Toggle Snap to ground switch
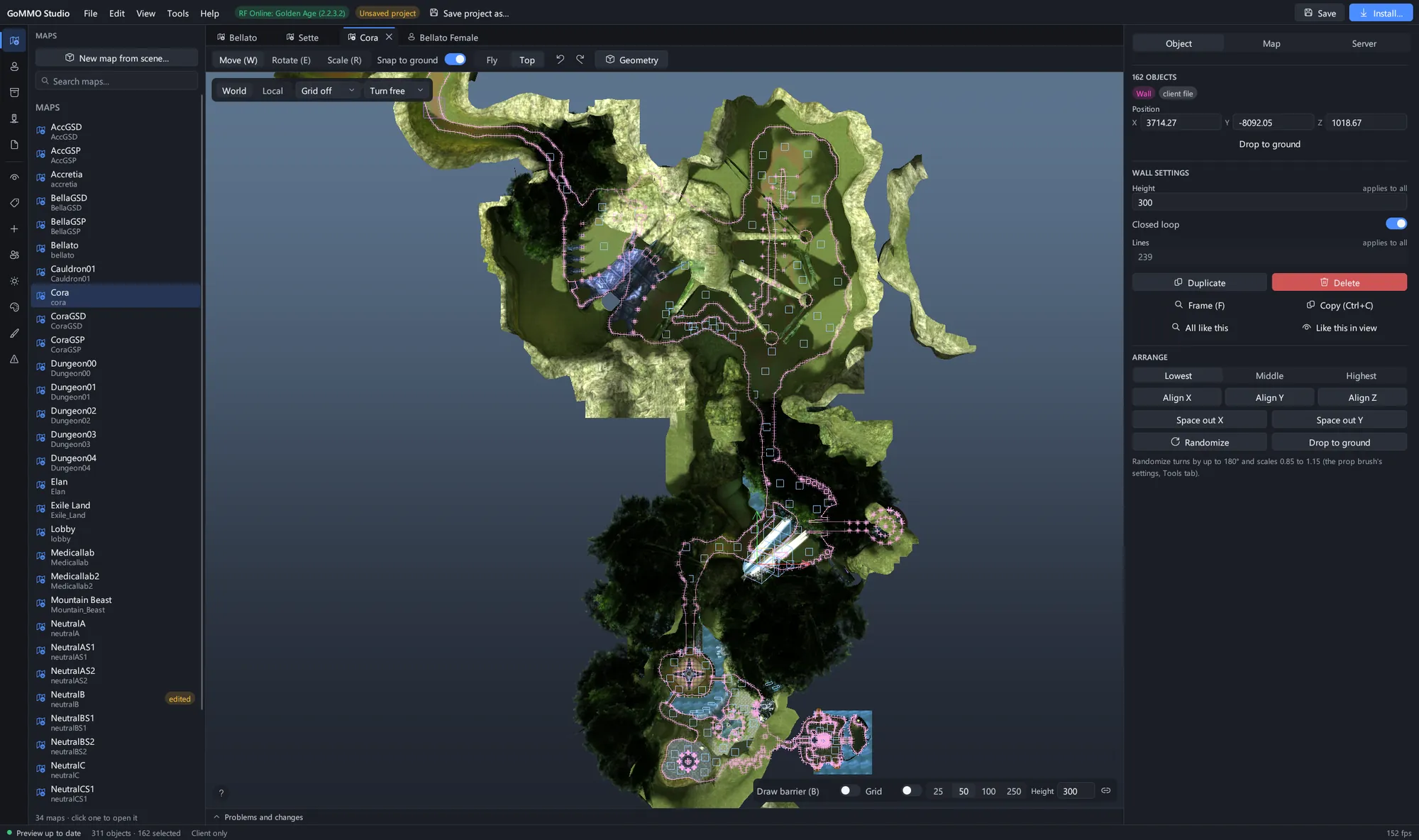The width and height of the screenshot is (1419, 840). coord(455,60)
